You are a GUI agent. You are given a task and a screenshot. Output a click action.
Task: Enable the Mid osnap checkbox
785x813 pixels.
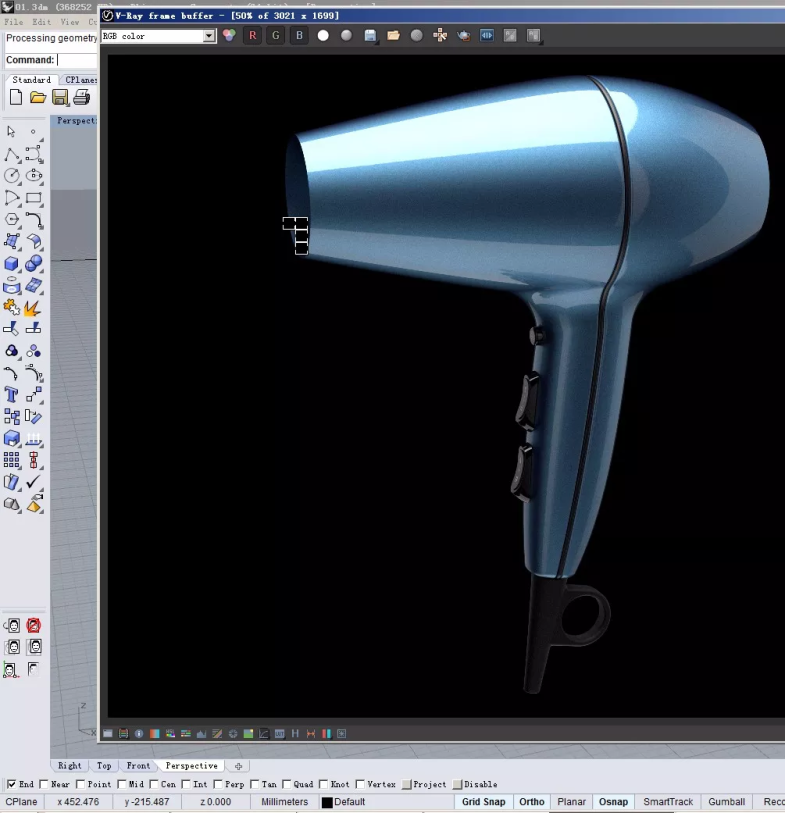[122, 784]
